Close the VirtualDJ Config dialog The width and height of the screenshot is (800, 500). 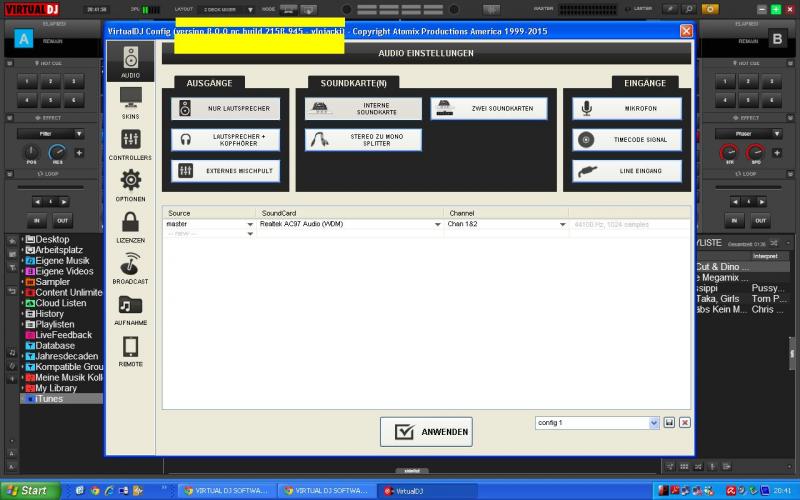(x=686, y=31)
